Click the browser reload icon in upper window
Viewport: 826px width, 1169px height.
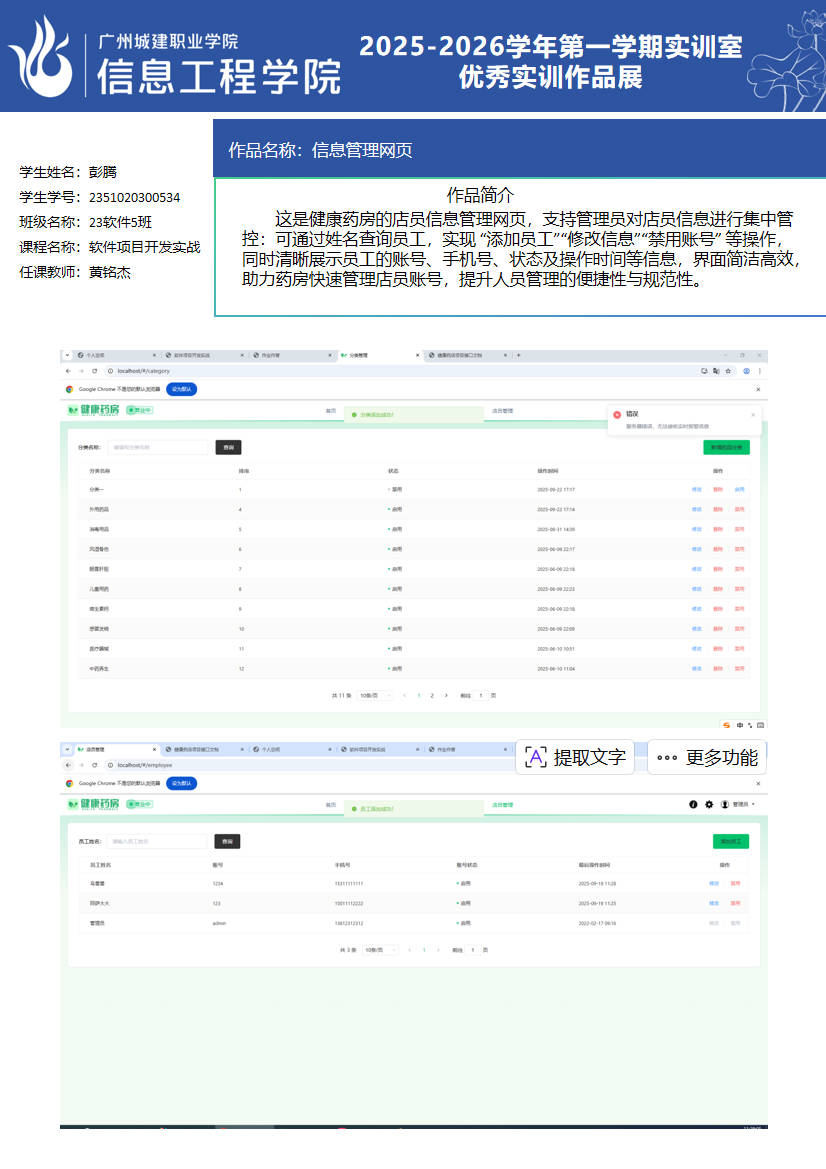click(94, 371)
